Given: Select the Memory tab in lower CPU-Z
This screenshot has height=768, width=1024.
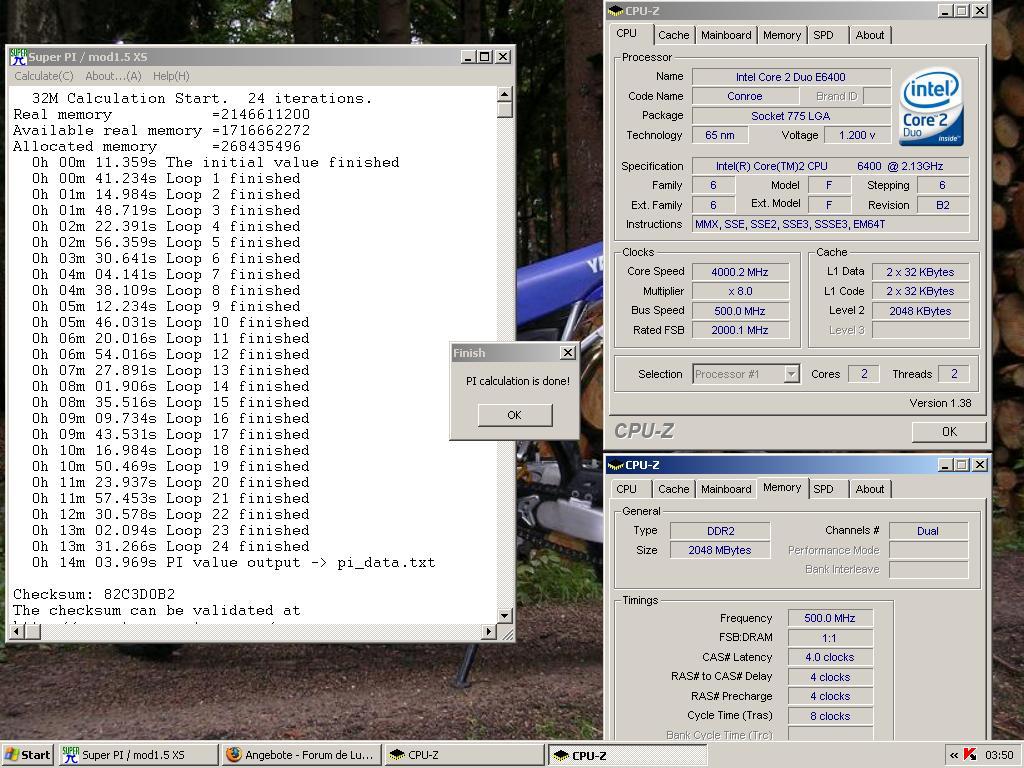Looking at the screenshot, I should (x=782, y=488).
